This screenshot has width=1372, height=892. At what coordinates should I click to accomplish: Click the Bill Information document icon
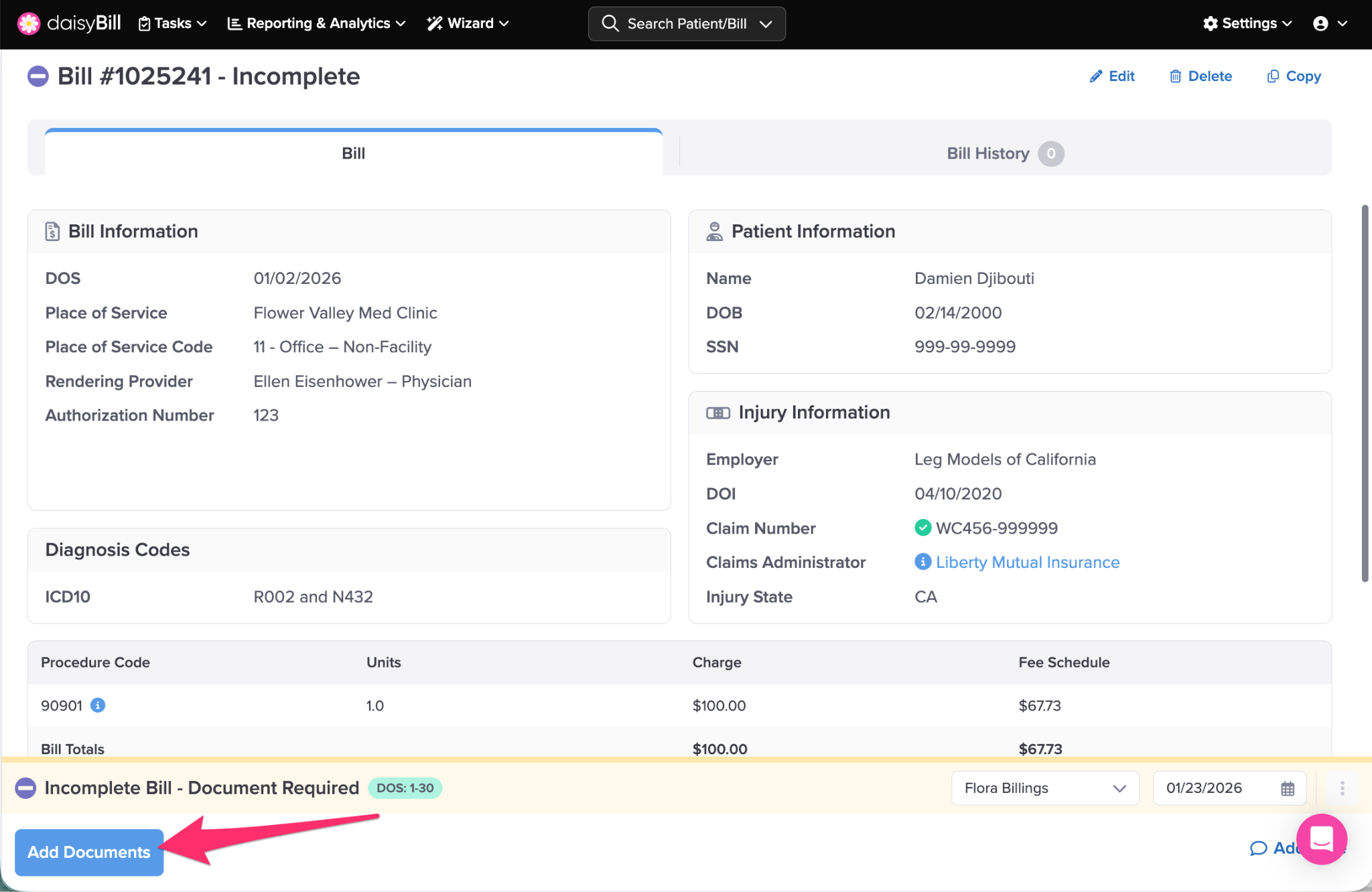coord(52,232)
